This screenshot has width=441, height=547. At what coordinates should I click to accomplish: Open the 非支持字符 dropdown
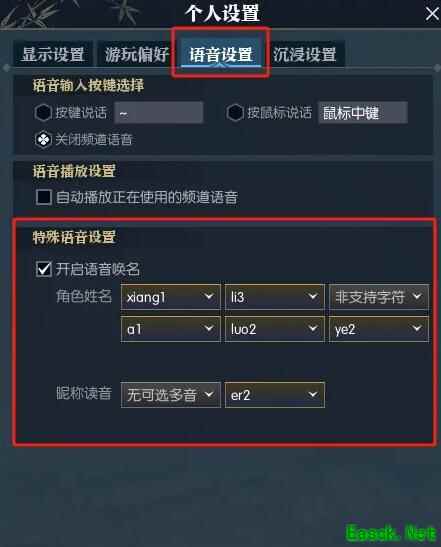click(379, 297)
